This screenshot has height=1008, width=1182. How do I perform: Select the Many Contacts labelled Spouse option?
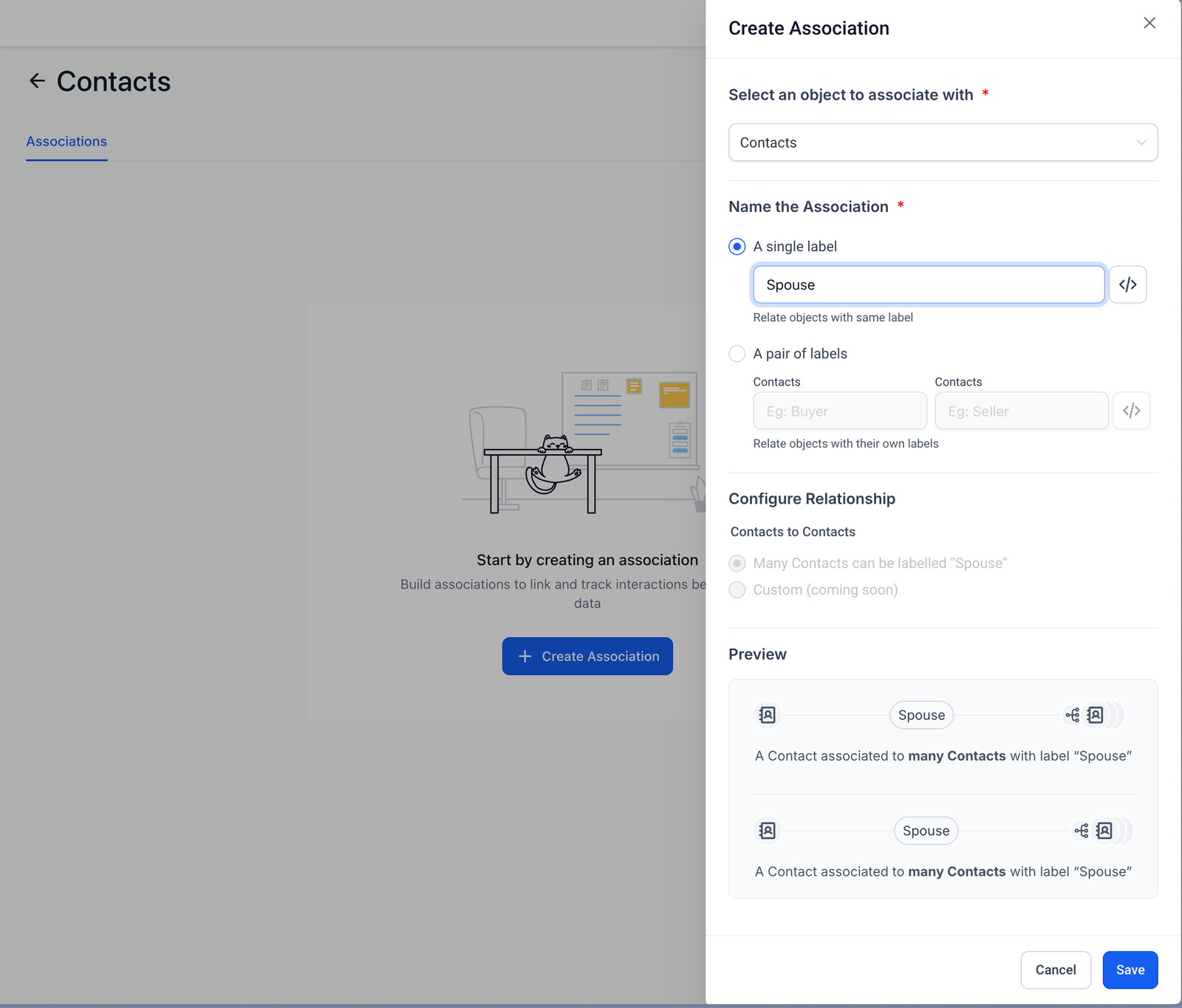click(x=737, y=563)
